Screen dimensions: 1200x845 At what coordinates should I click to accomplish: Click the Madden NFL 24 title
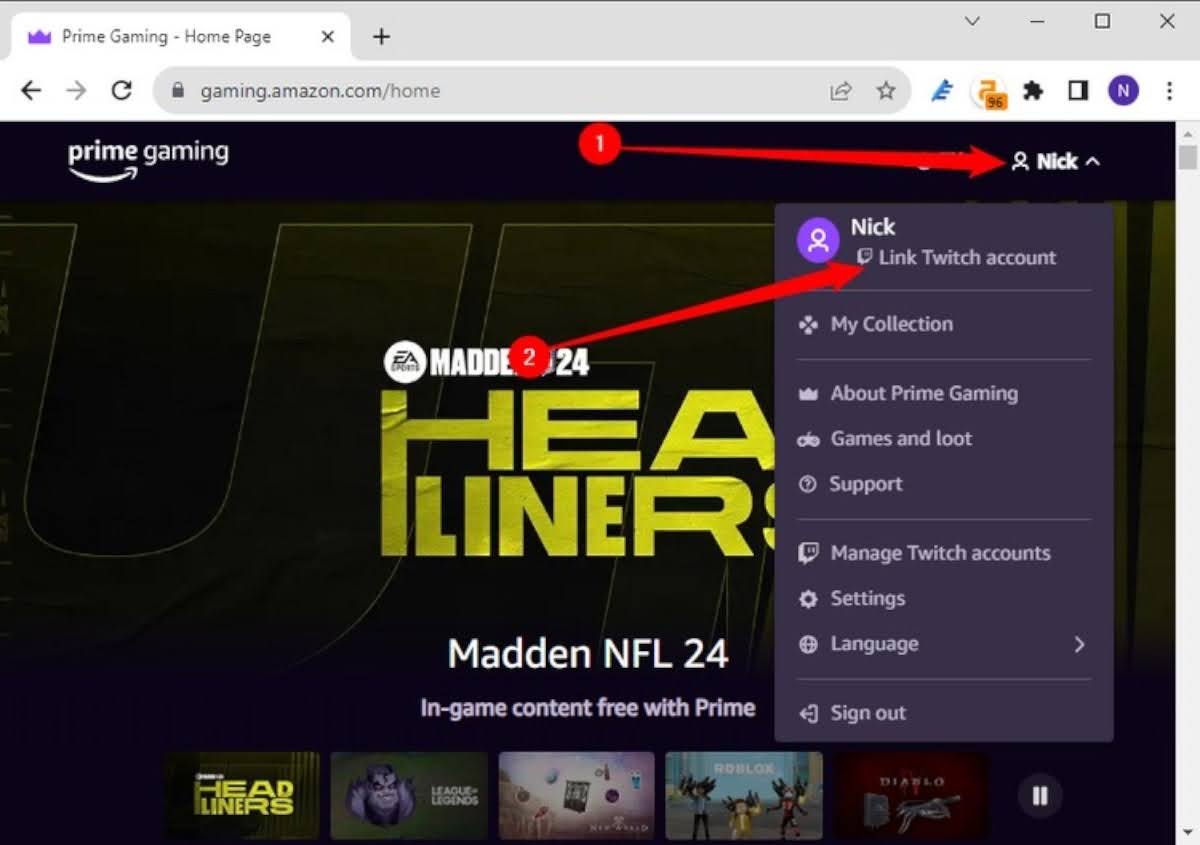588,654
